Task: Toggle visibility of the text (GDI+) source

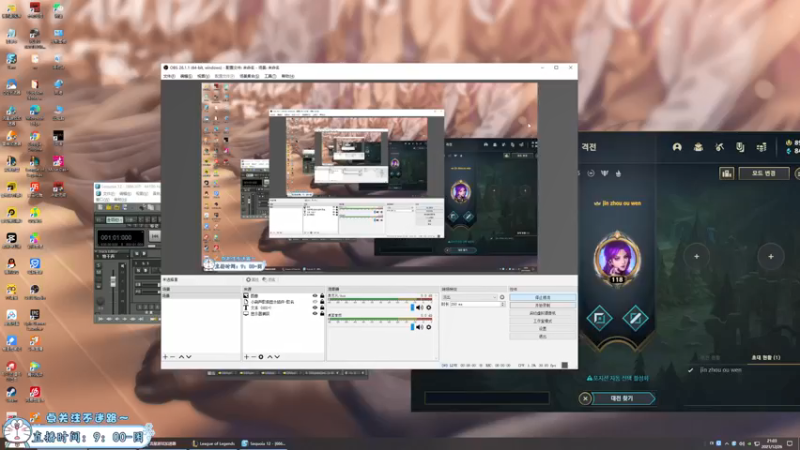Action: click(315, 308)
